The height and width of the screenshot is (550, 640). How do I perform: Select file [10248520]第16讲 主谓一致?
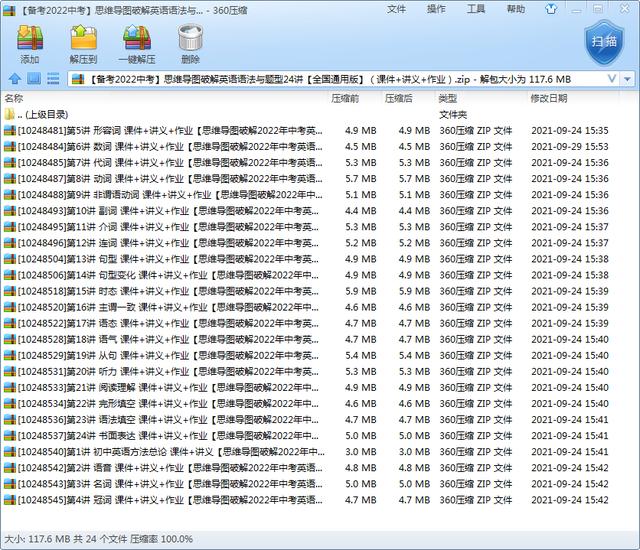pos(168,307)
